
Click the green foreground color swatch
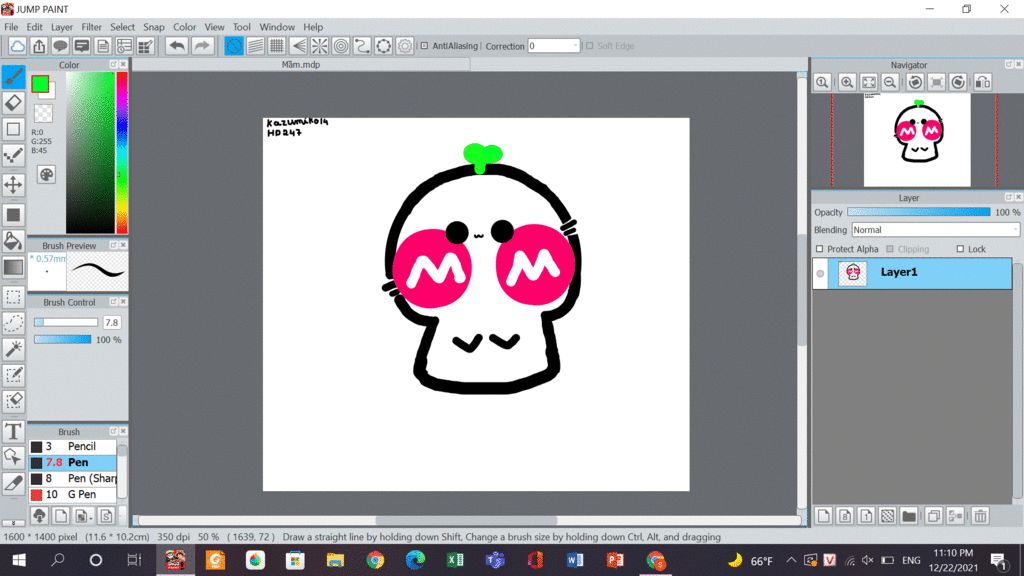[x=40, y=84]
